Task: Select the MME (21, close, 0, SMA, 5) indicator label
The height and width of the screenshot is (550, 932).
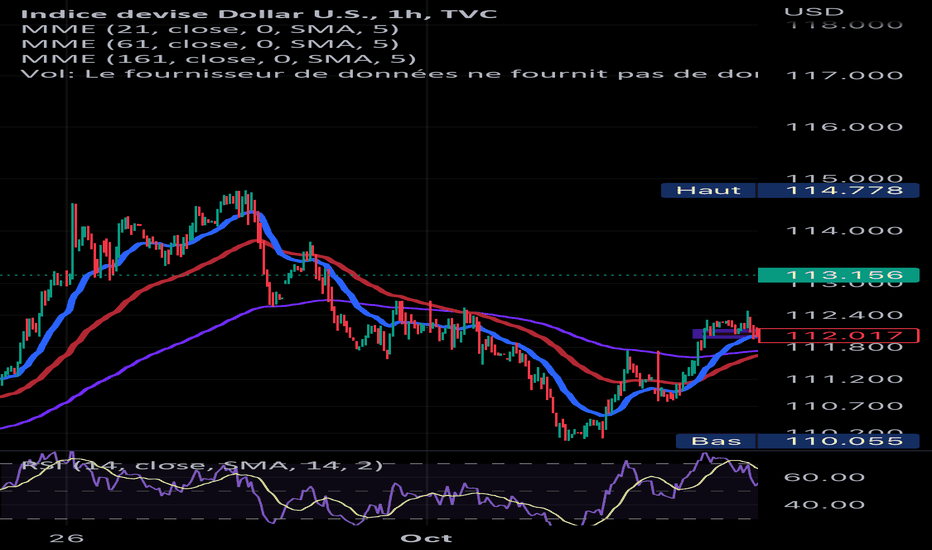Action: click(210, 29)
